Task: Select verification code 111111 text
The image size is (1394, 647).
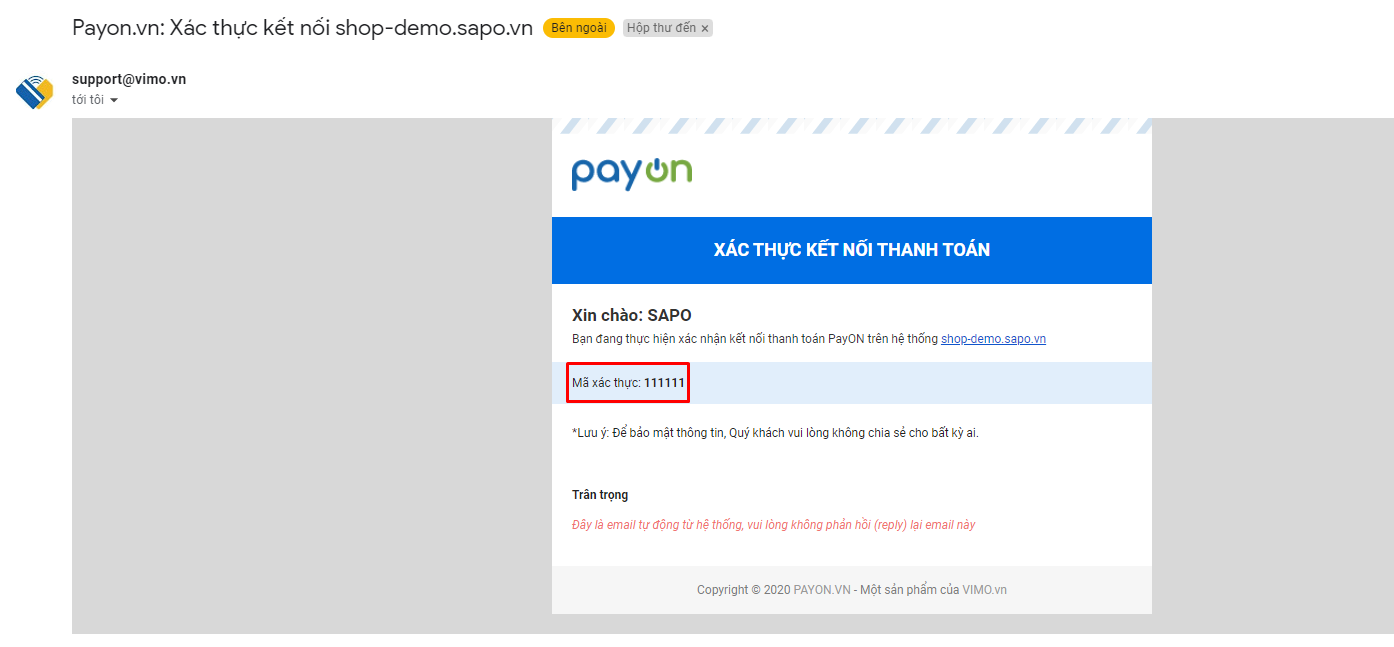Action: coord(664,383)
